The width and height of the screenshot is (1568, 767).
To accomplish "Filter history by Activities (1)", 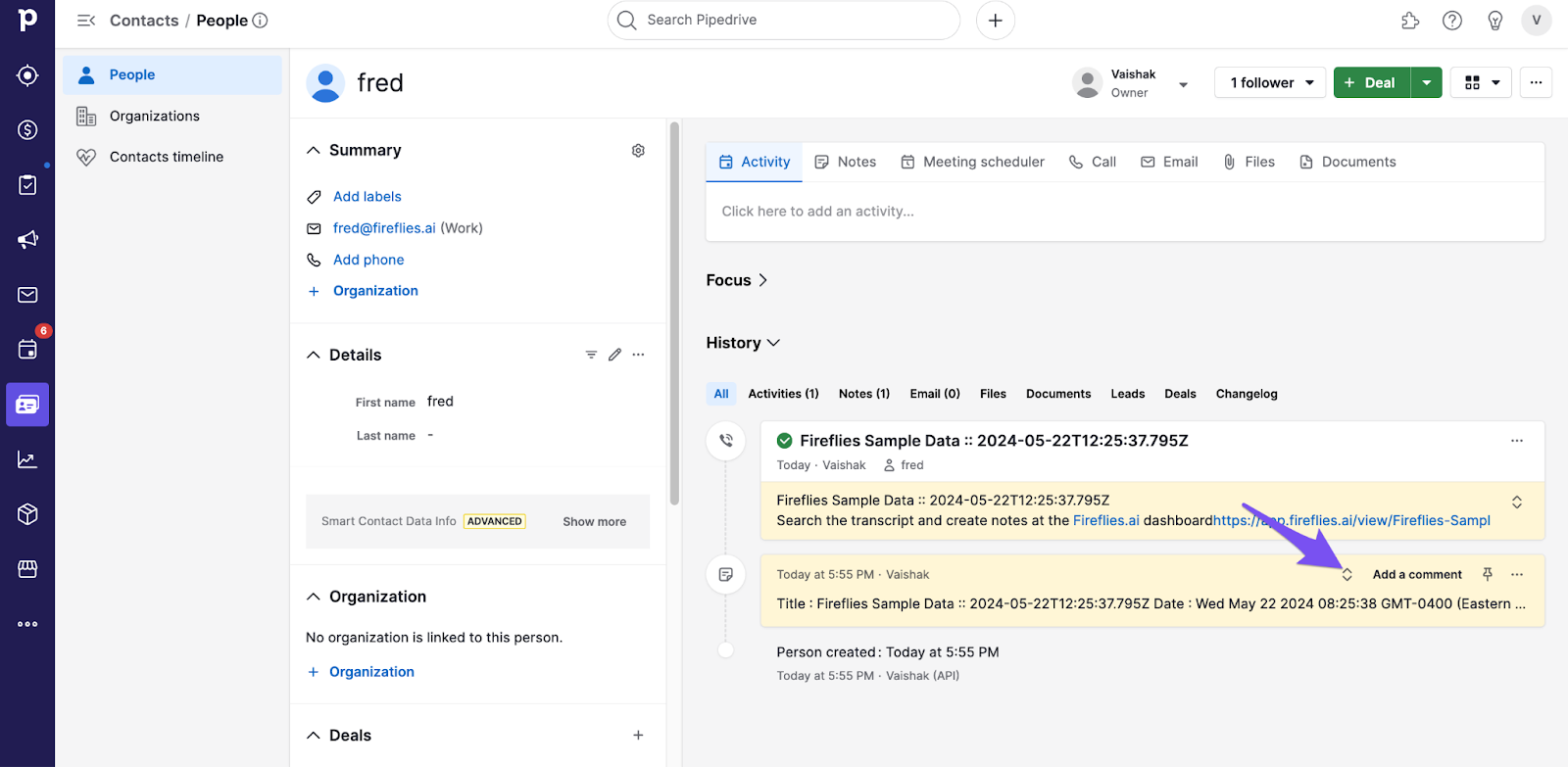I will tap(783, 394).
